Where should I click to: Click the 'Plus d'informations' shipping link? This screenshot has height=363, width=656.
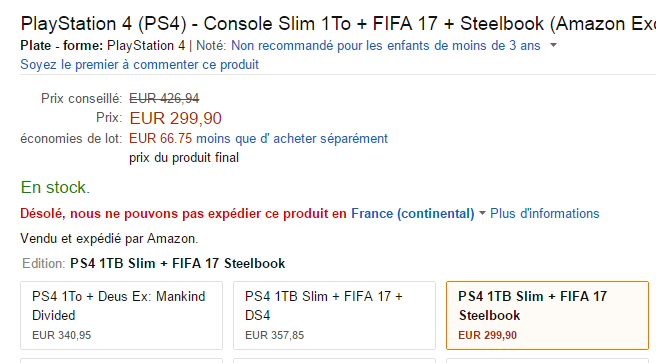pyautogui.click(x=544, y=213)
